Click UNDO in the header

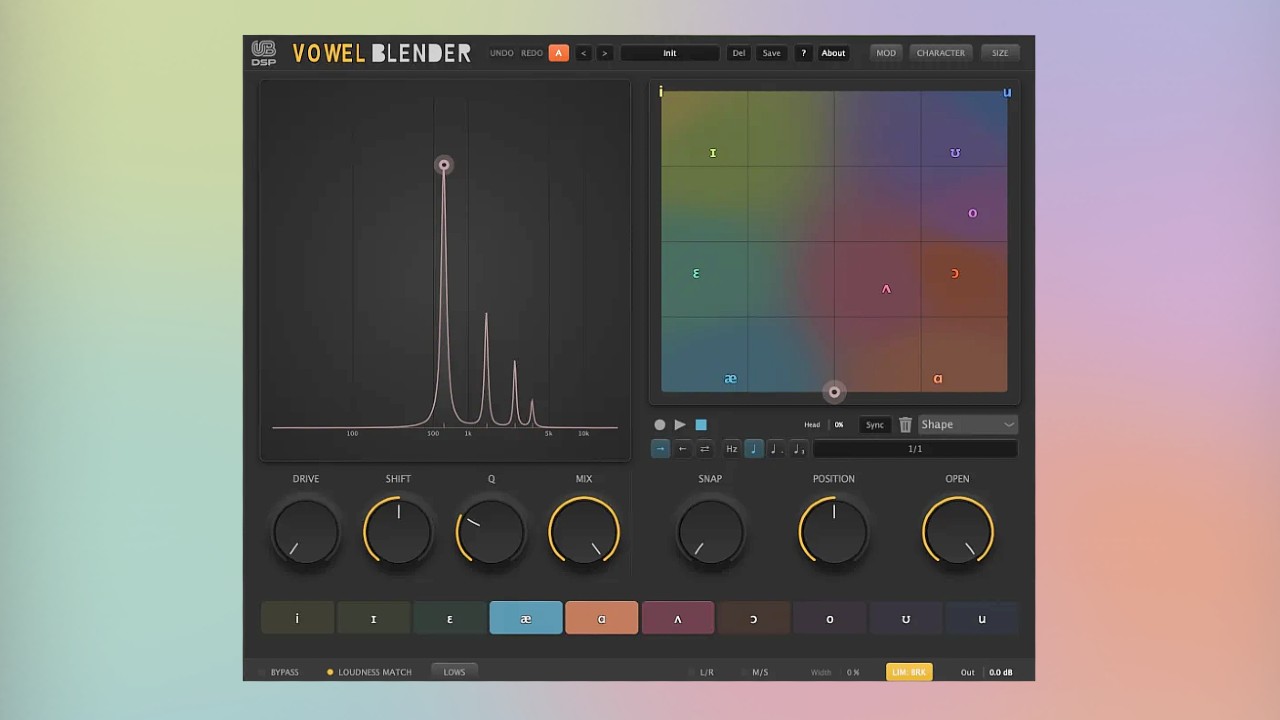coord(502,53)
